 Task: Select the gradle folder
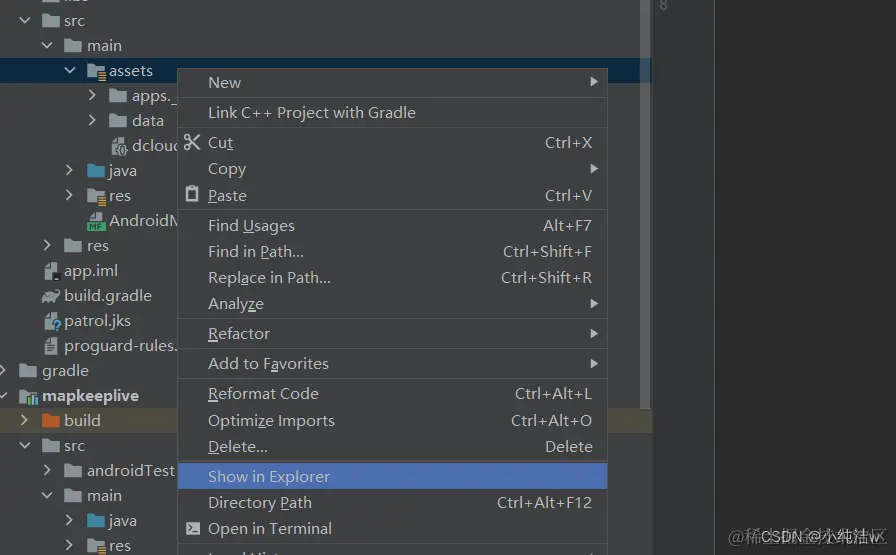65,371
